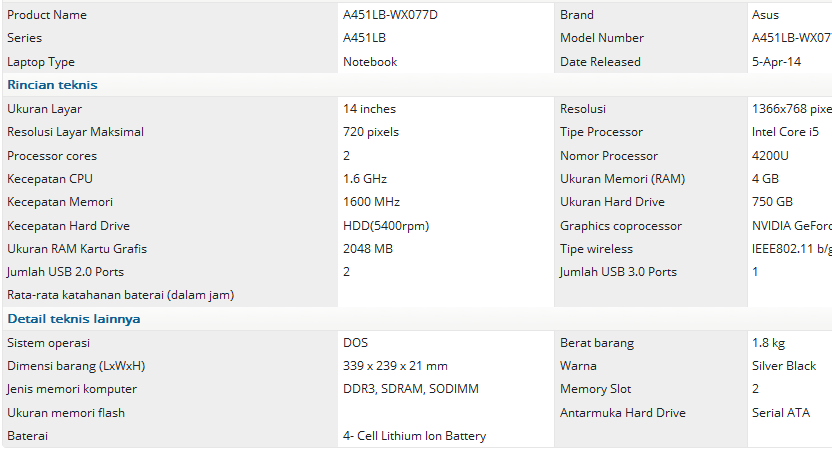Select the Sistem operasi value DOS
This screenshot has width=832, height=452.
pyautogui.click(x=356, y=343)
